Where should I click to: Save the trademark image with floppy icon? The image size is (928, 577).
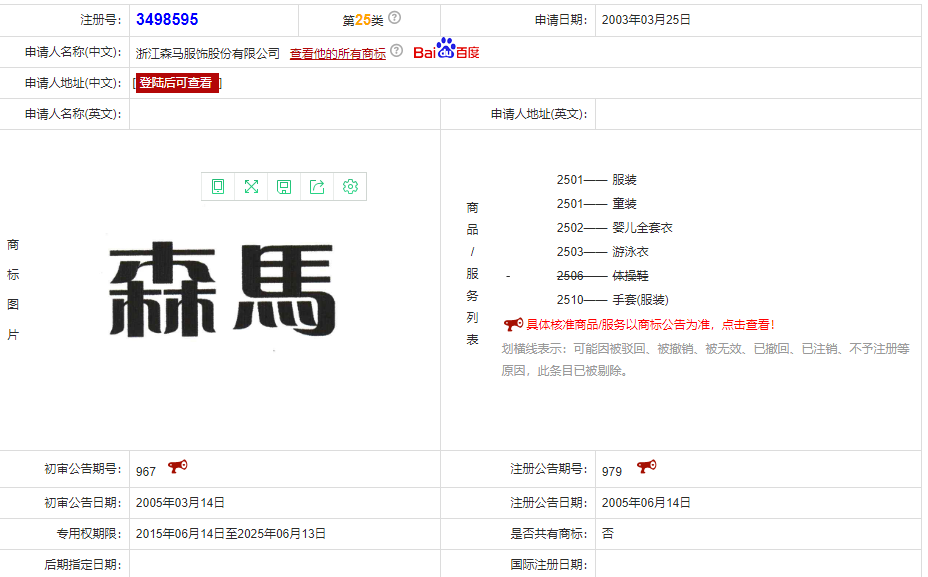click(284, 187)
